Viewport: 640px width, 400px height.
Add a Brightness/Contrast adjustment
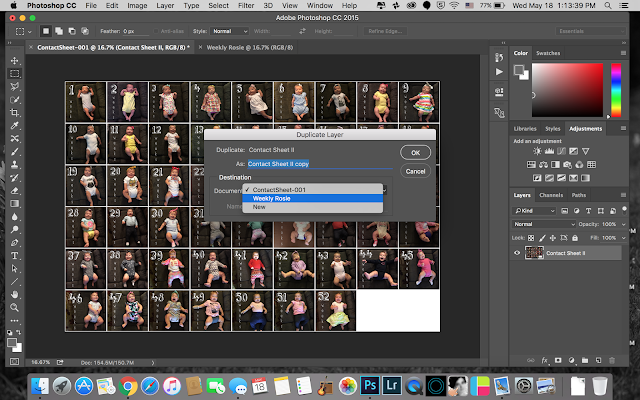[537, 151]
